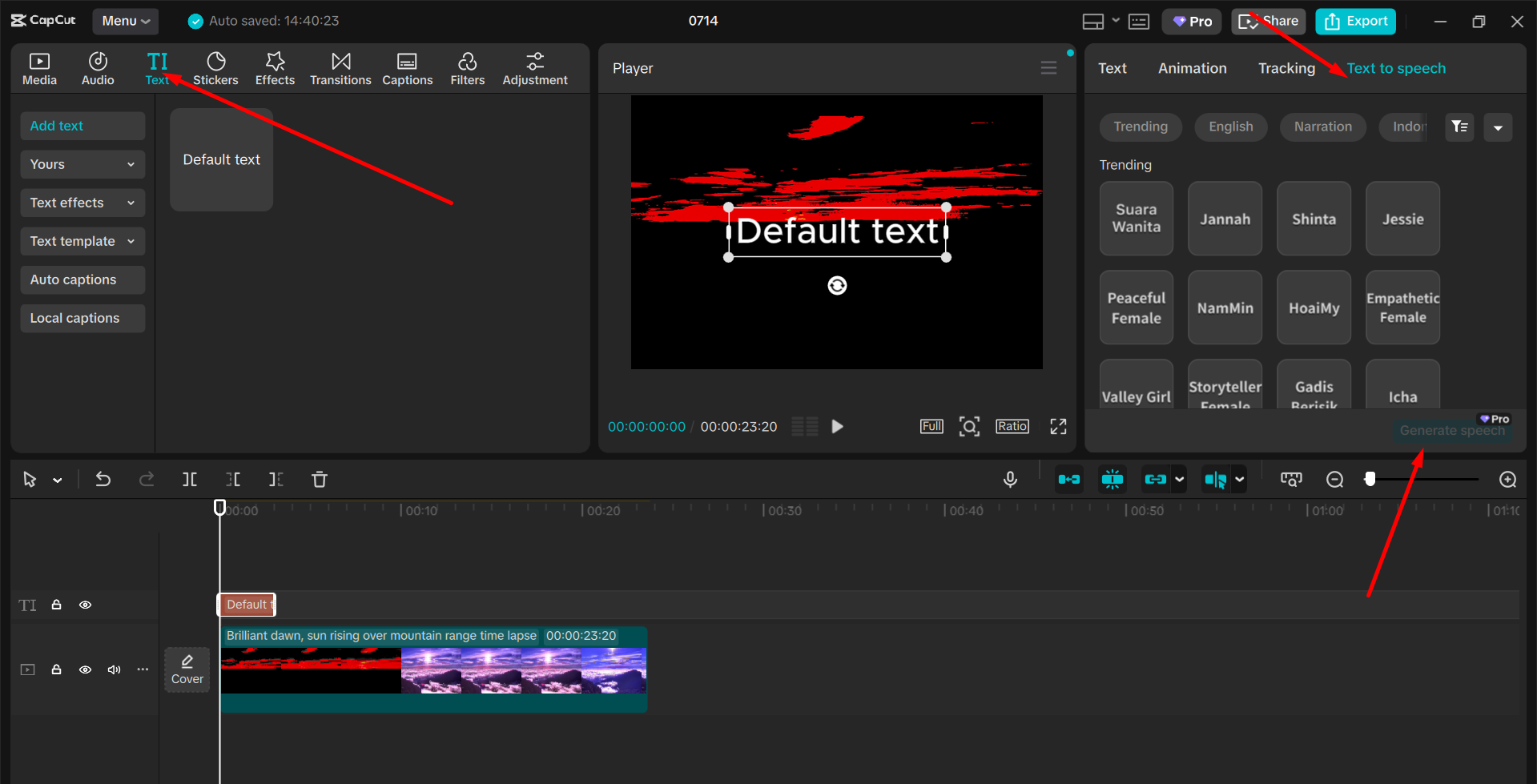Open the Effects panel
1537x784 pixels.
(275, 69)
